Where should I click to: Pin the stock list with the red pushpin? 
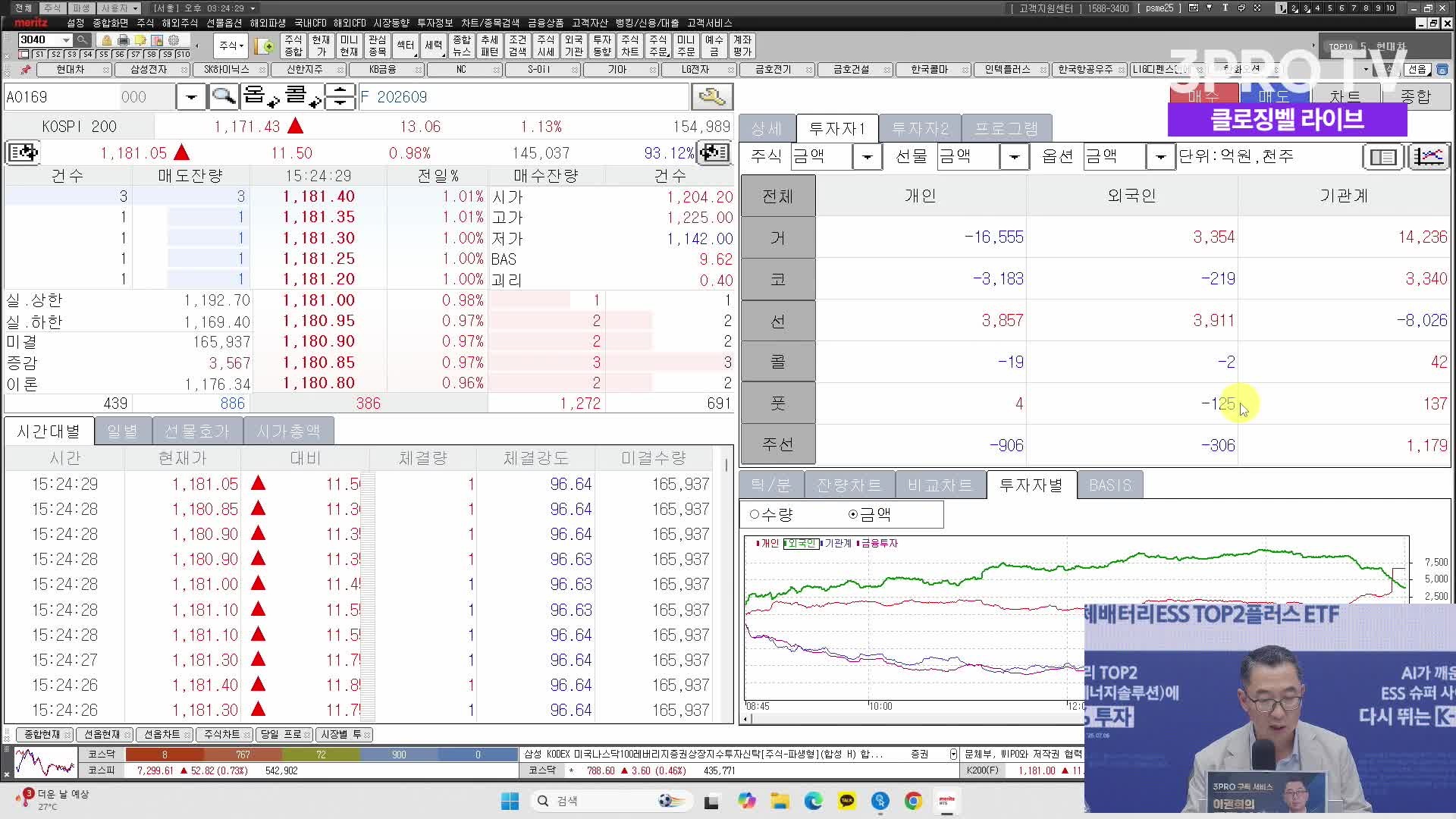click(25, 70)
